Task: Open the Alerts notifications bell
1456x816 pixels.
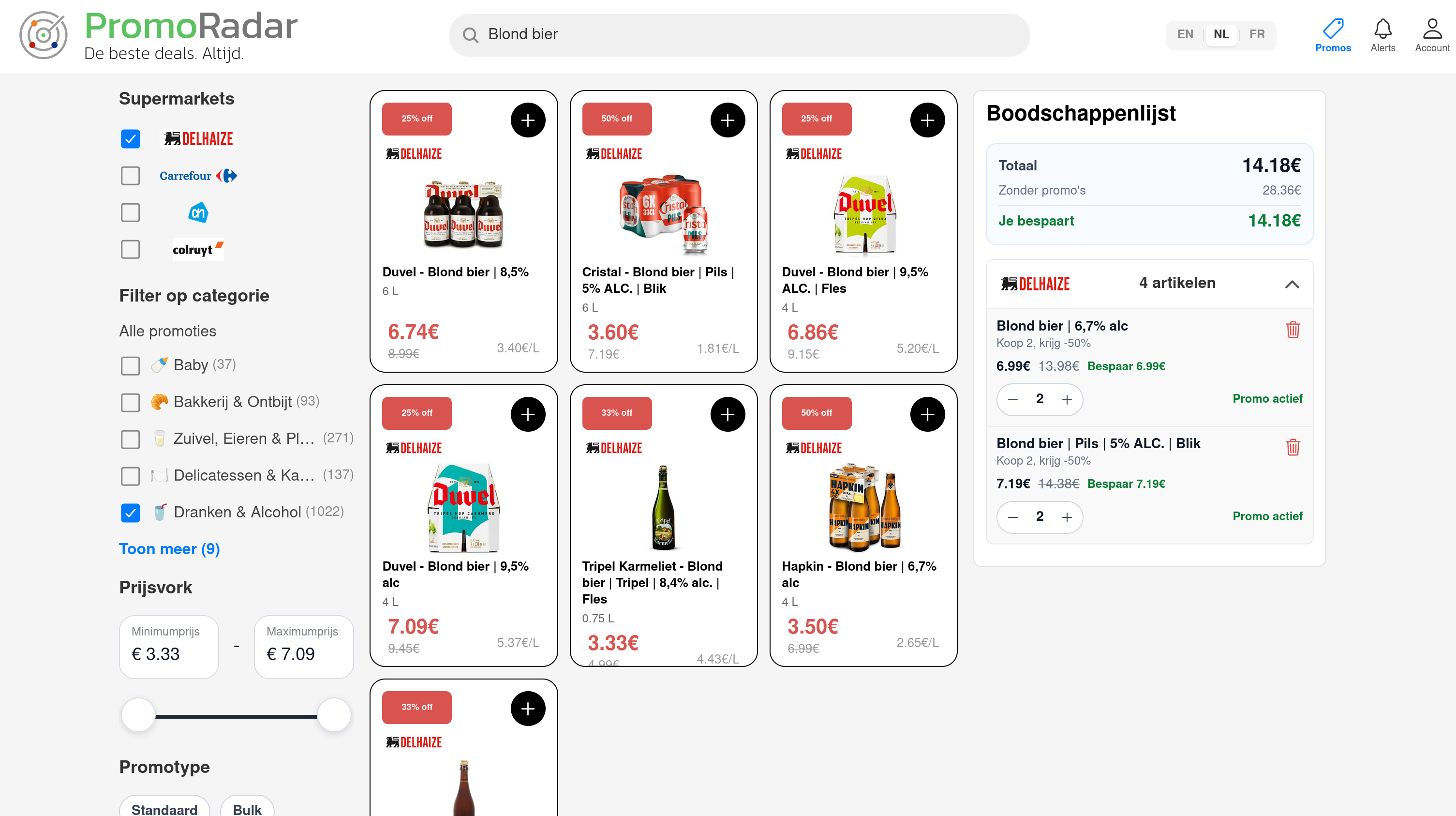Action: pos(1382,34)
